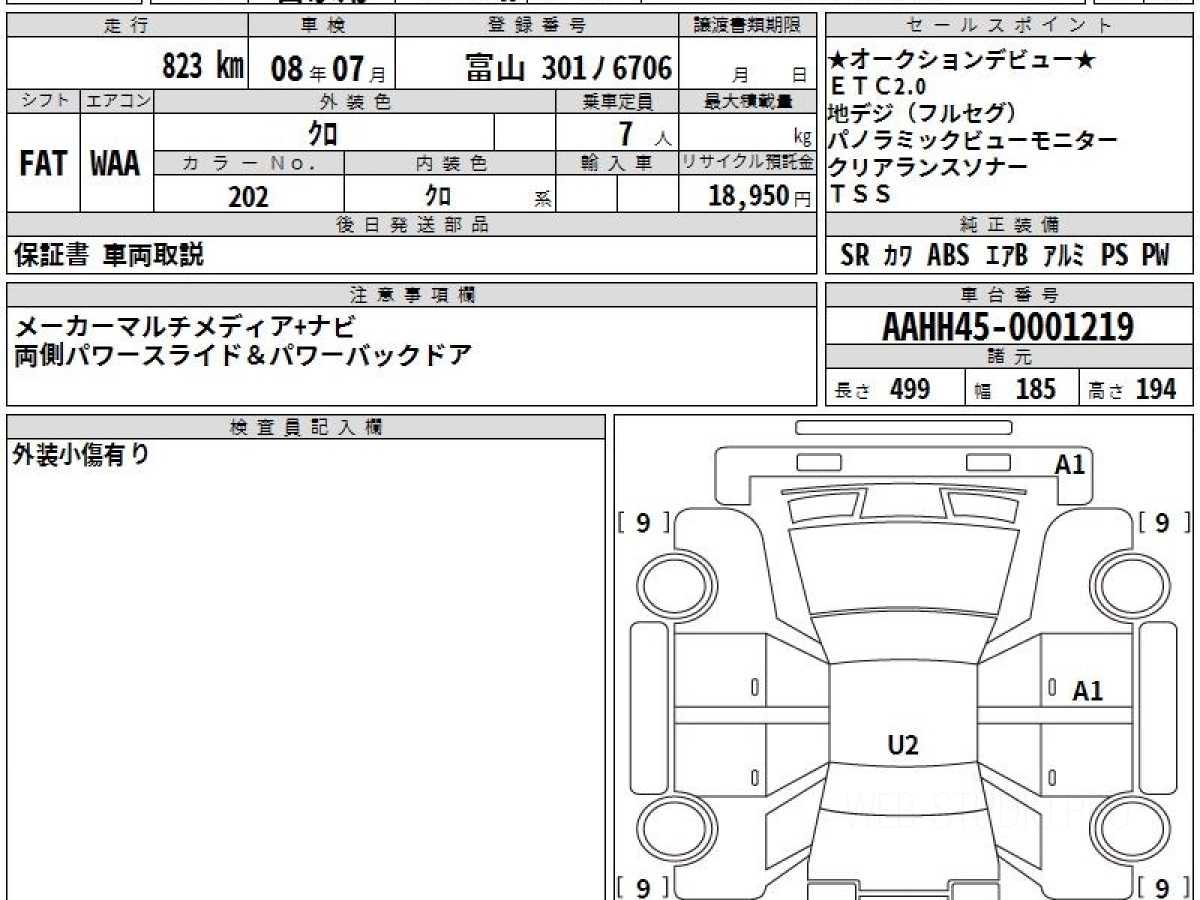Click the color number 202

pos(248,196)
